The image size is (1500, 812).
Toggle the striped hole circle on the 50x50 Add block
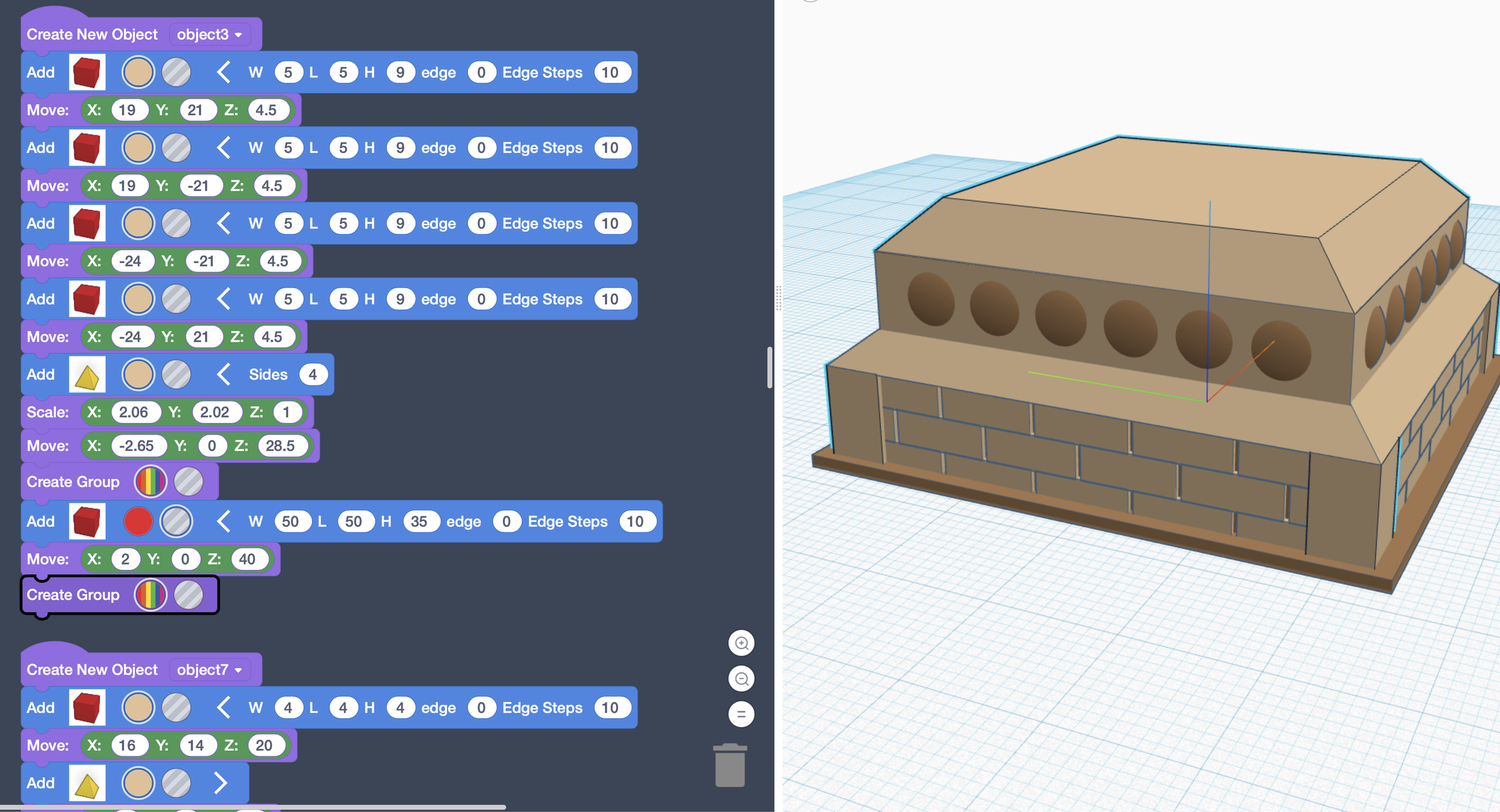pos(177,521)
